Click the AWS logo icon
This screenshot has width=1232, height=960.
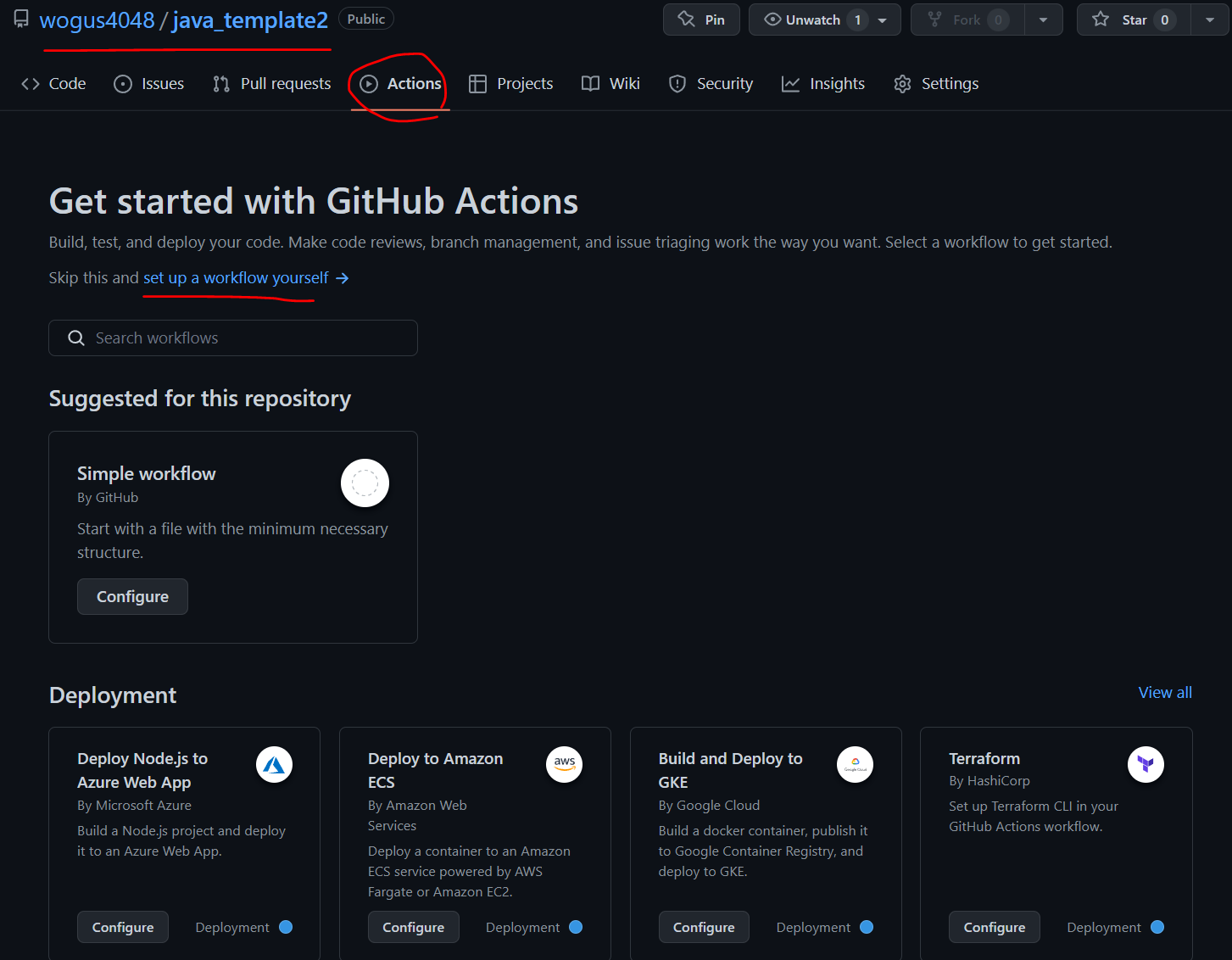[x=565, y=765]
